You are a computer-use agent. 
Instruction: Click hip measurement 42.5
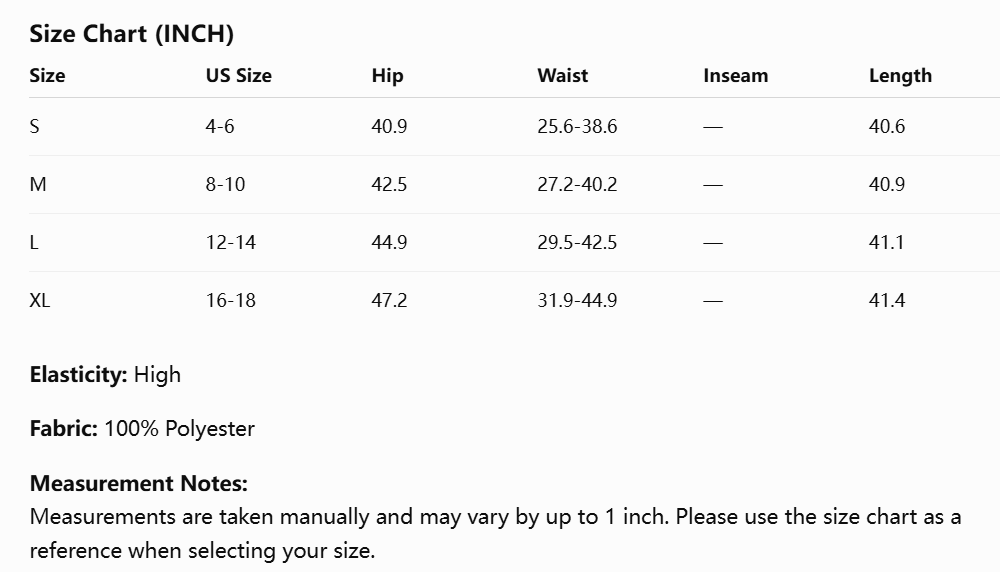pyautogui.click(x=389, y=184)
